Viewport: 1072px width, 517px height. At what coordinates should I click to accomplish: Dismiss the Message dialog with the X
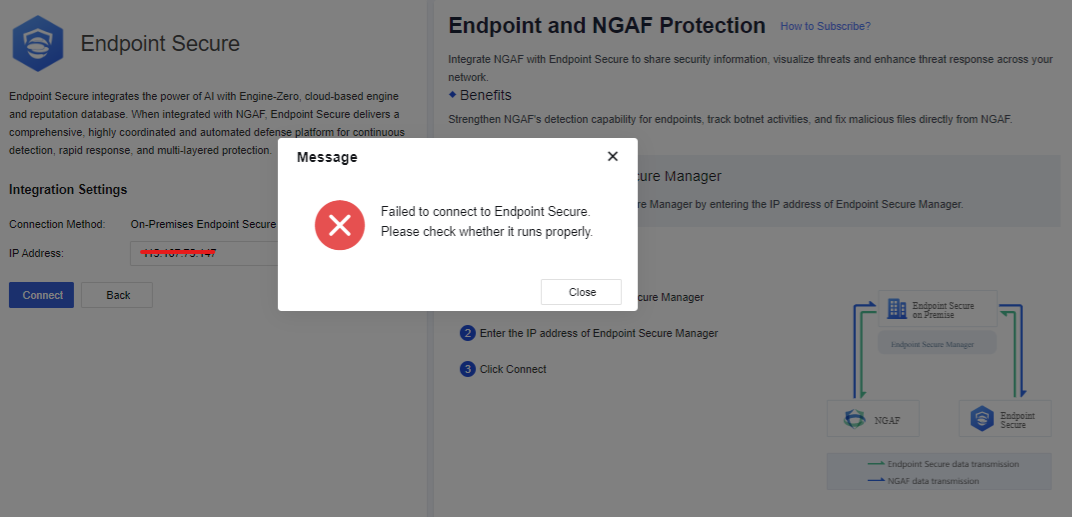tap(613, 156)
